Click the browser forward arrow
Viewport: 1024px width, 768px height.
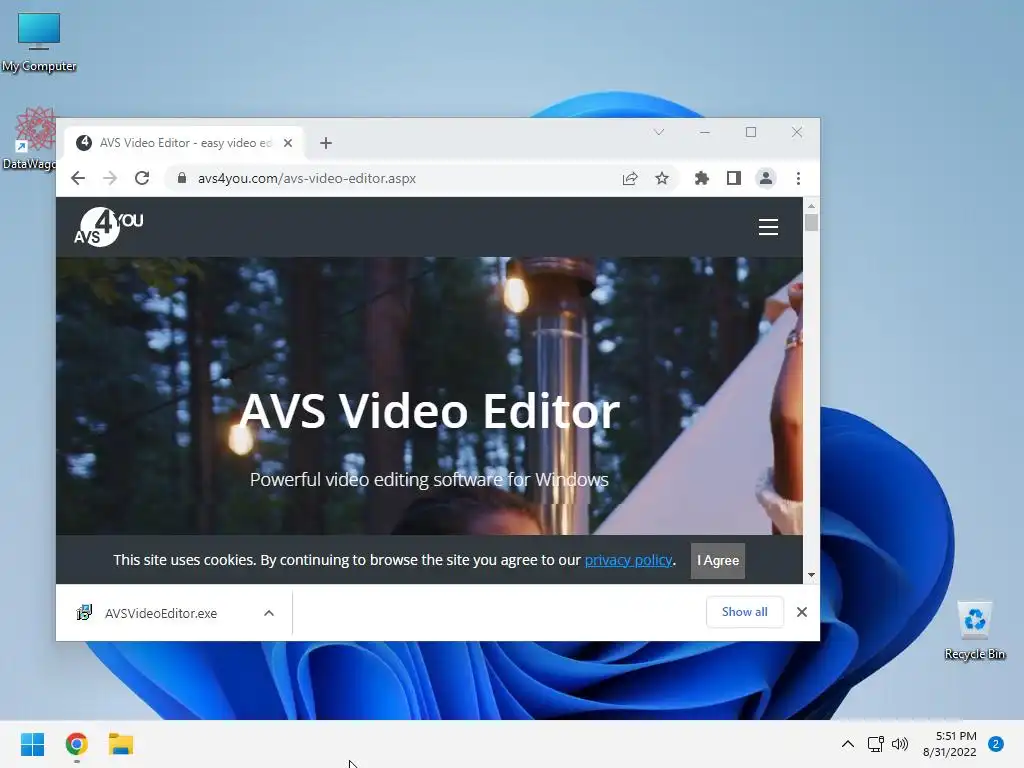(x=110, y=178)
